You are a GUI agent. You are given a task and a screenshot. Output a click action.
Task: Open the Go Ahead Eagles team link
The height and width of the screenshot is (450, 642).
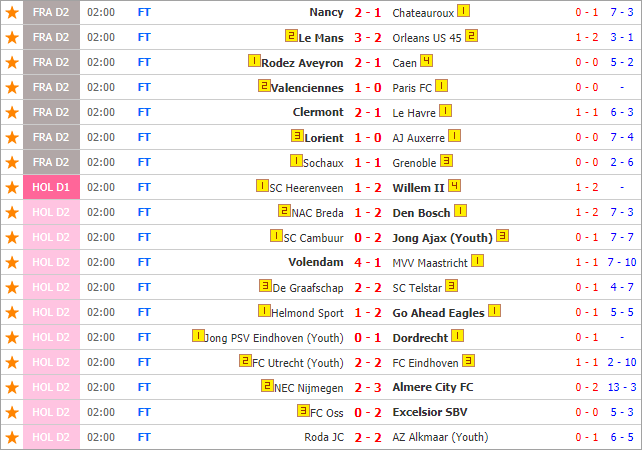coord(439,313)
